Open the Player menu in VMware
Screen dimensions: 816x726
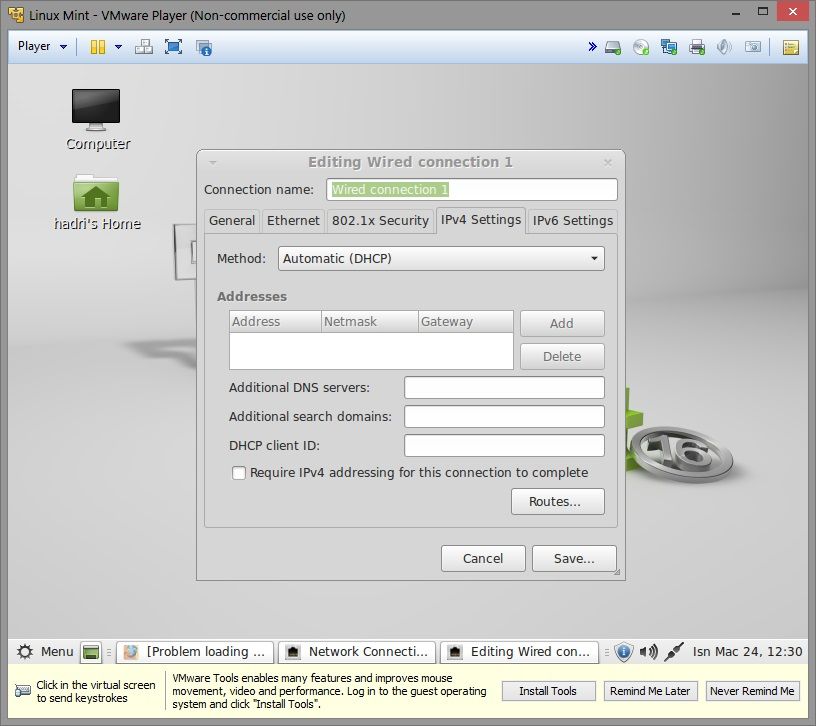pyautogui.click(x=42, y=46)
